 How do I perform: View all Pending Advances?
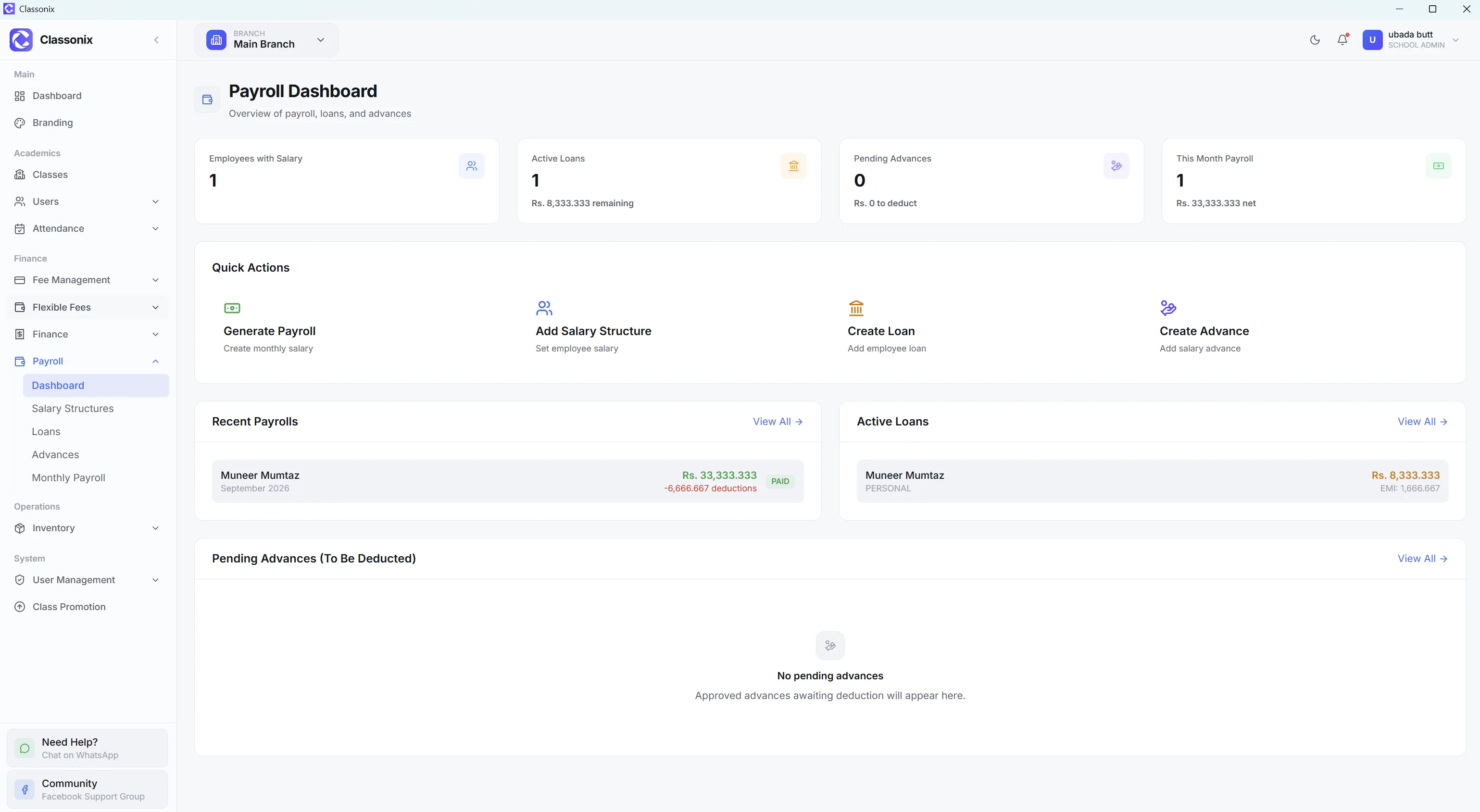pos(1422,559)
